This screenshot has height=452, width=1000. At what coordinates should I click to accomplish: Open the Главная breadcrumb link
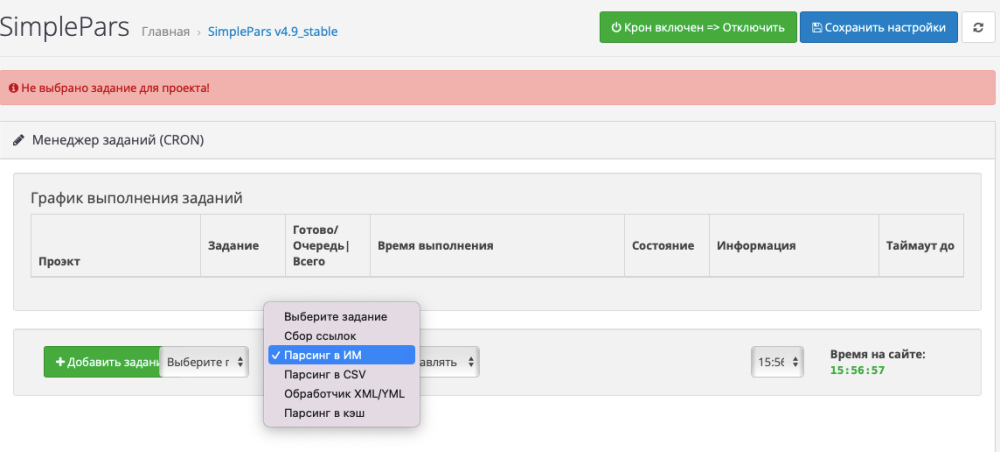point(165,31)
